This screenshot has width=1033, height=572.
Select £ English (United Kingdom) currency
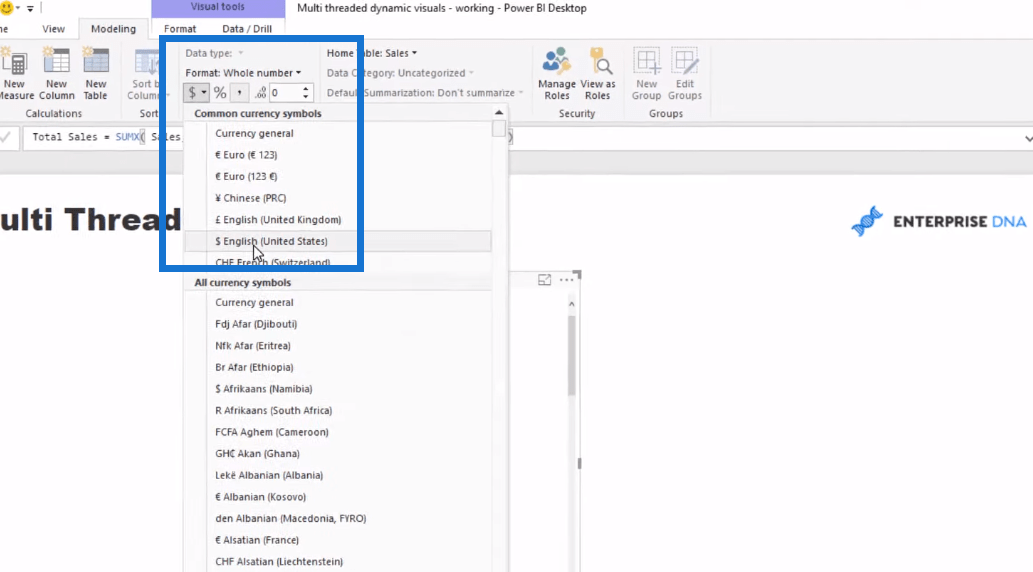click(x=278, y=220)
